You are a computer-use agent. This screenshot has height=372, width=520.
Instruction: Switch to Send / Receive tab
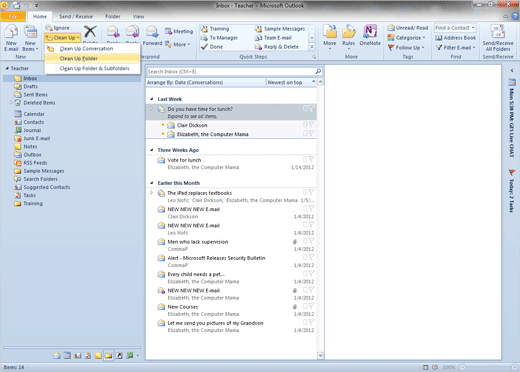coord(76,16)
